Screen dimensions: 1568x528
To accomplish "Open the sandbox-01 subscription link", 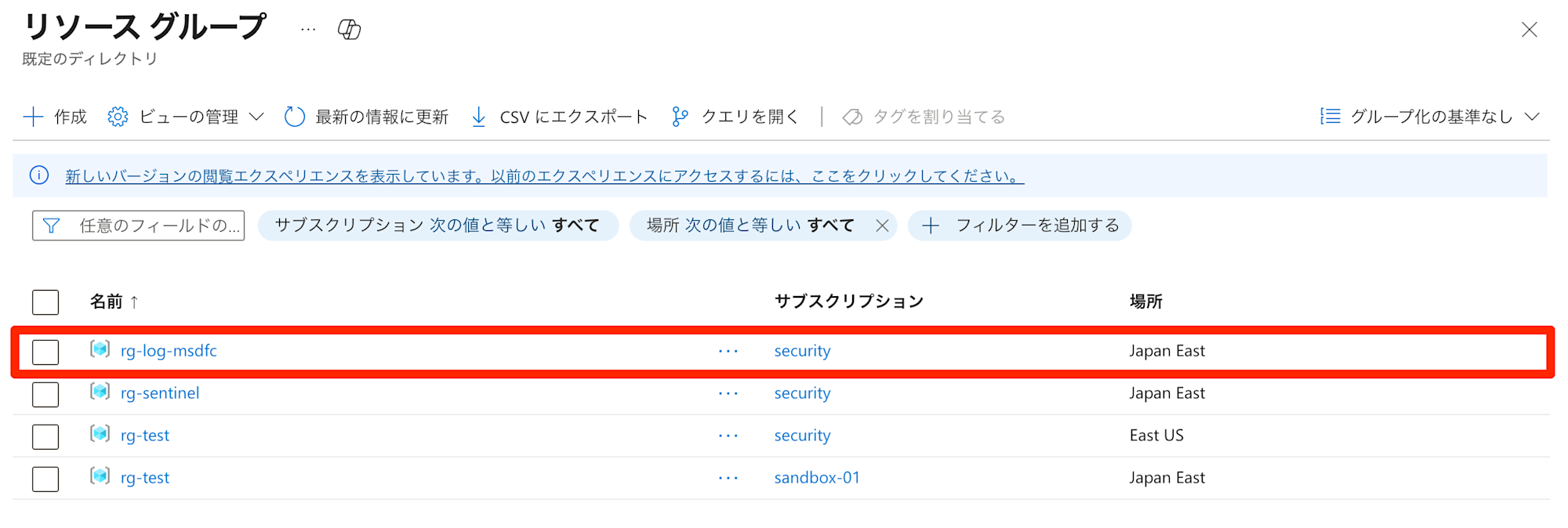I will coord(817,478).
